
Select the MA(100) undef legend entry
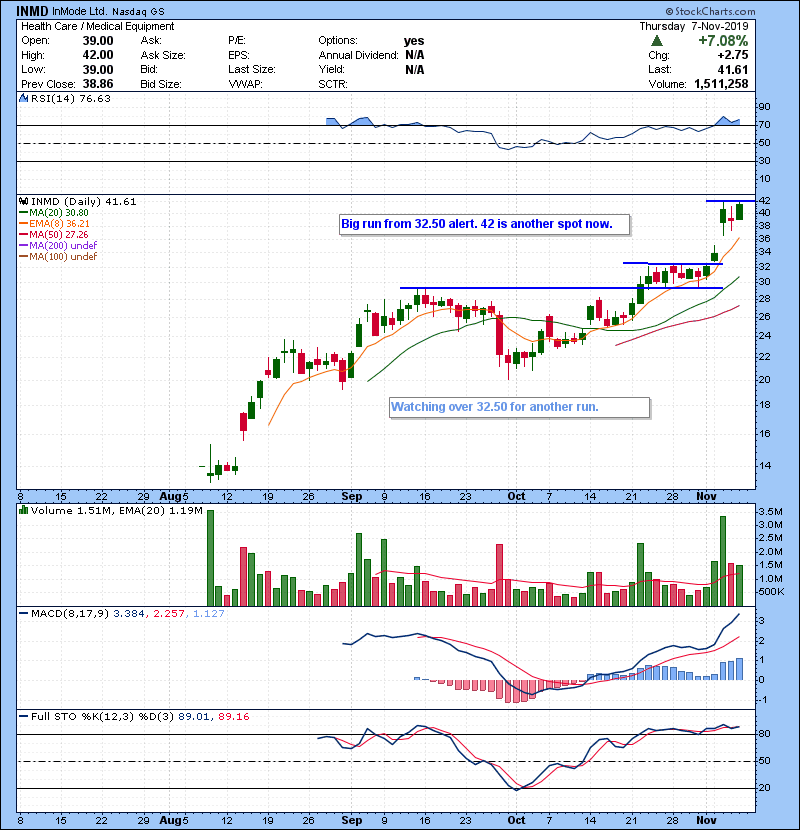[x=58, y=257]
